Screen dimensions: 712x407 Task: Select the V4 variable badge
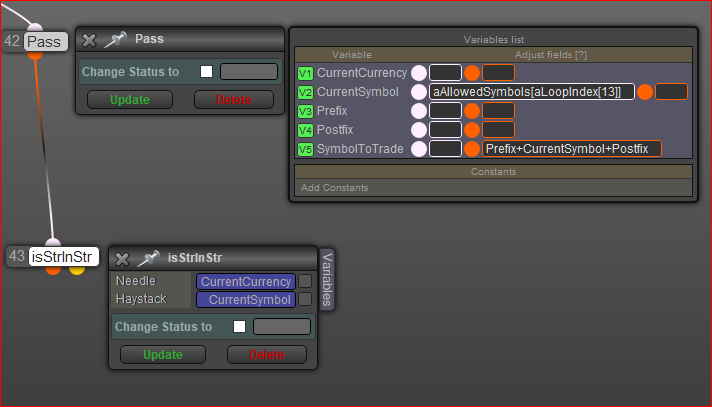point(306,130)
